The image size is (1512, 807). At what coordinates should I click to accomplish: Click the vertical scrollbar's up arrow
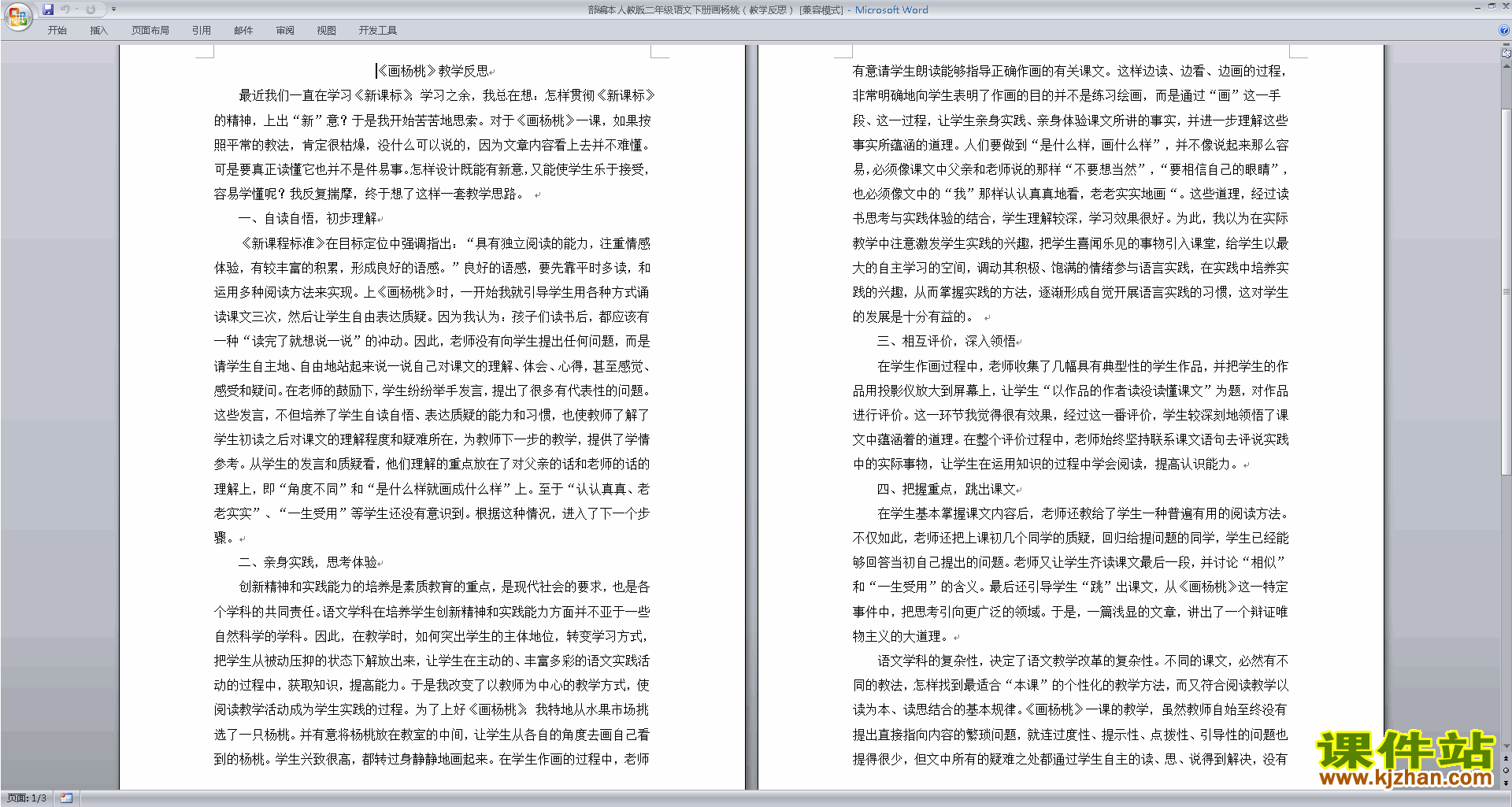click(x=1506, y=65)
